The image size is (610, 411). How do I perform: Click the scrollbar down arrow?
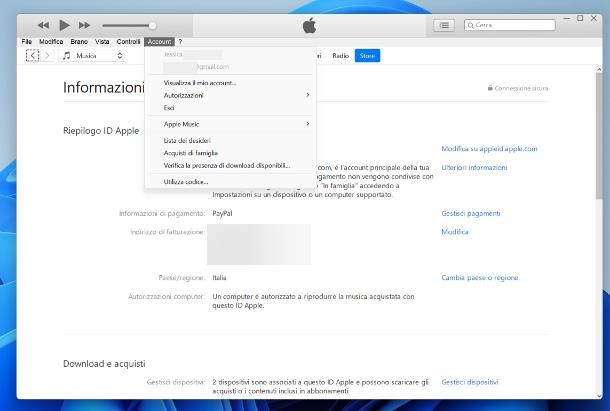(599, 395)
